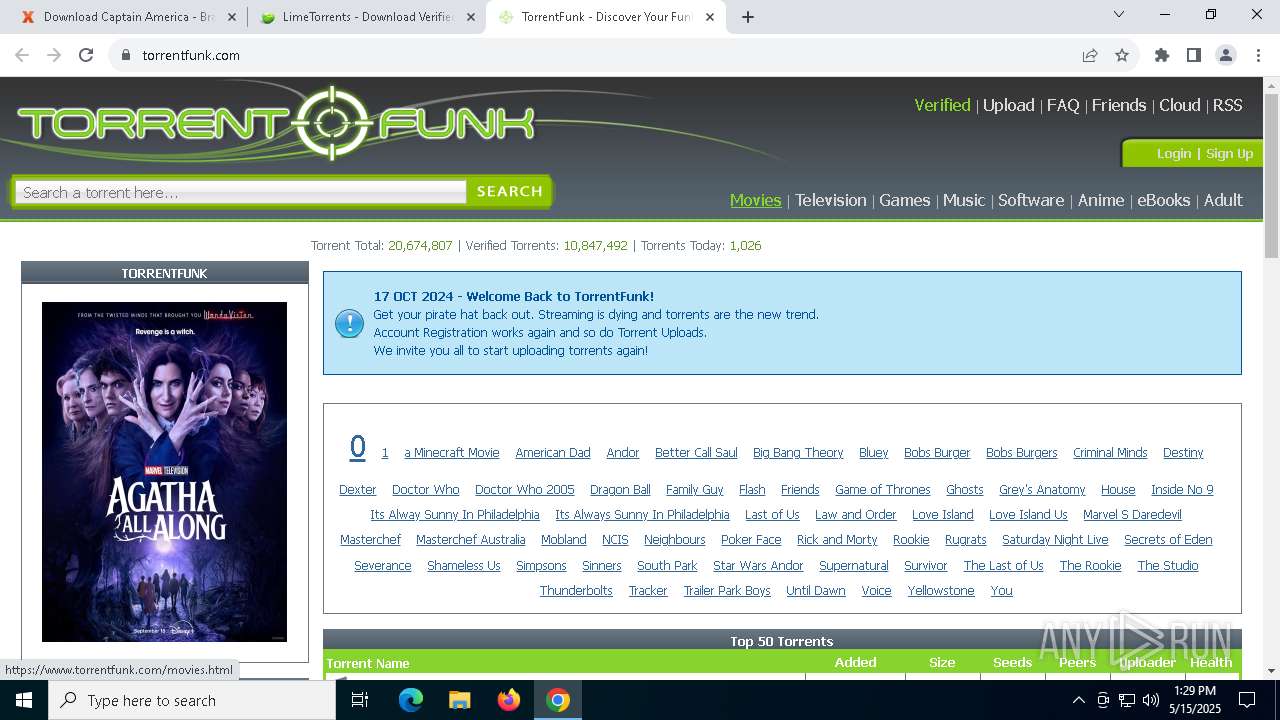
Task: Open the Upload link
Action: pyautogui.click(x=1008, y=105)
